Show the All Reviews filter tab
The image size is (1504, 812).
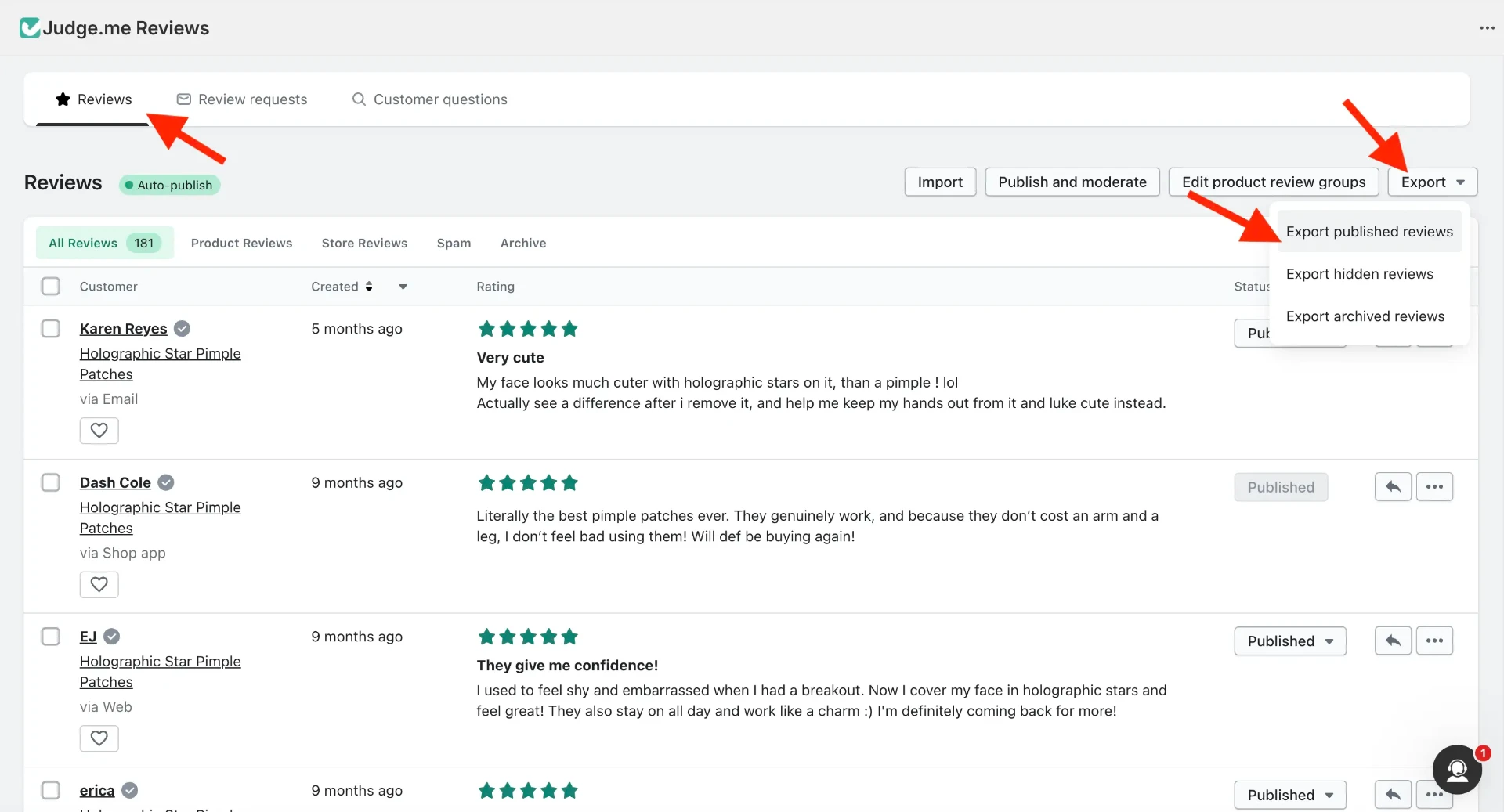coord(105,244)
